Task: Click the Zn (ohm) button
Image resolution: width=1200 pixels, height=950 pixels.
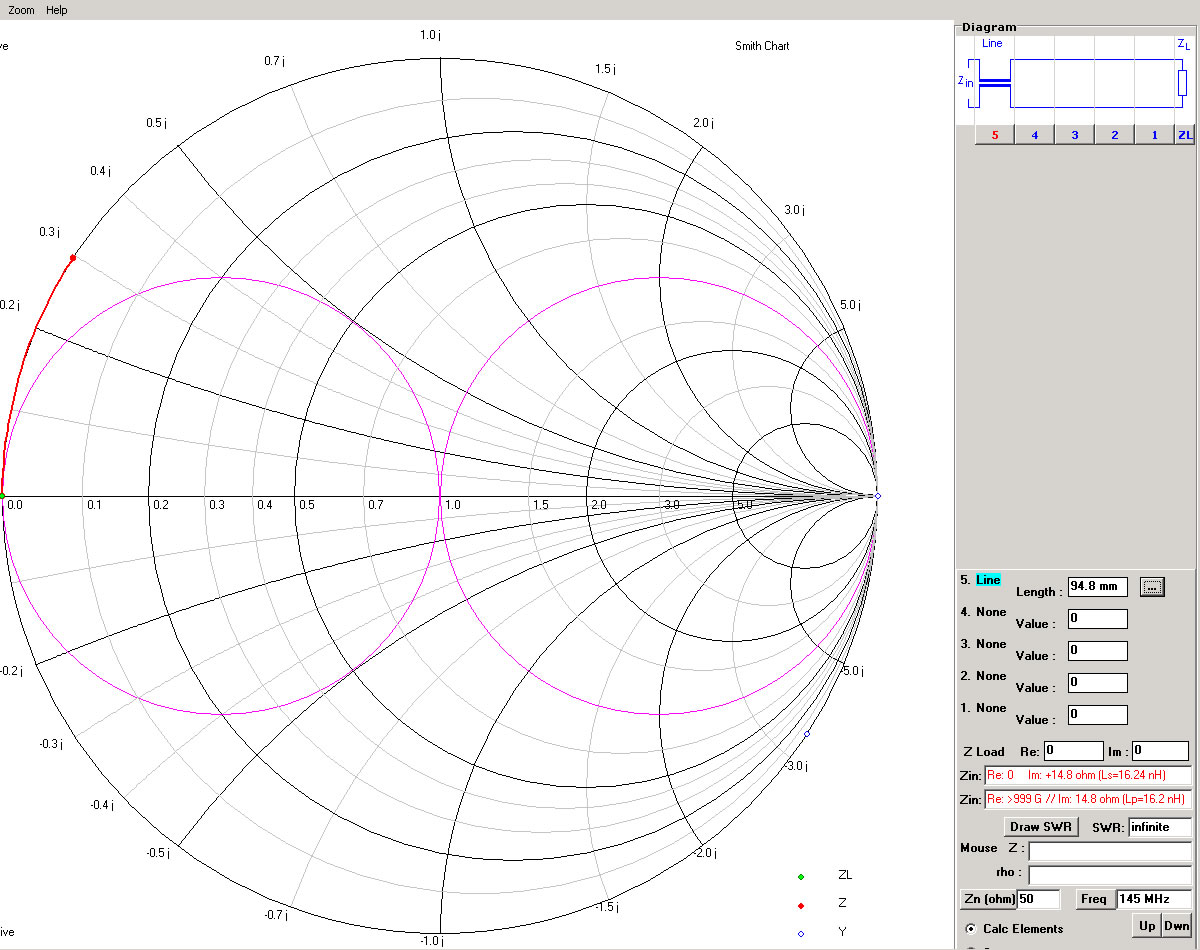Action: pos(987,899)
